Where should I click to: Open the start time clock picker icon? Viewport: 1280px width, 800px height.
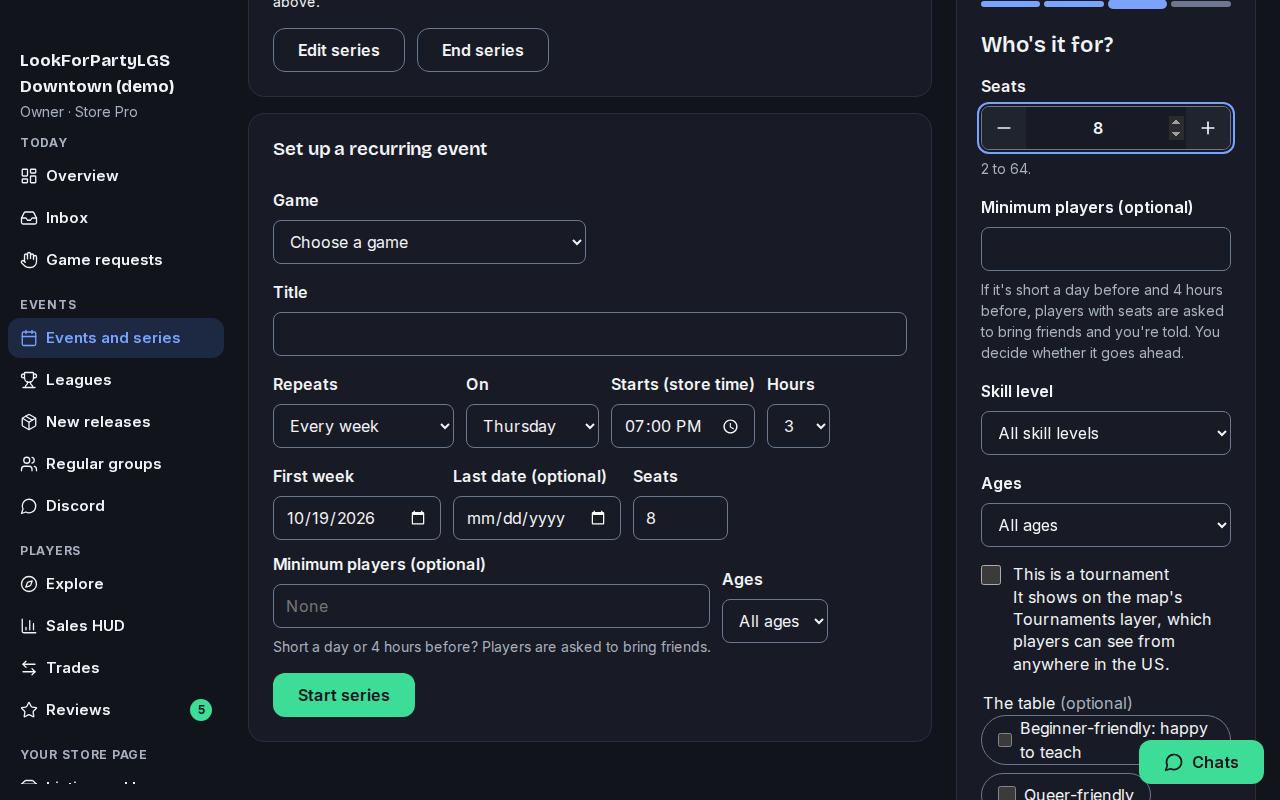pos(730,426)
